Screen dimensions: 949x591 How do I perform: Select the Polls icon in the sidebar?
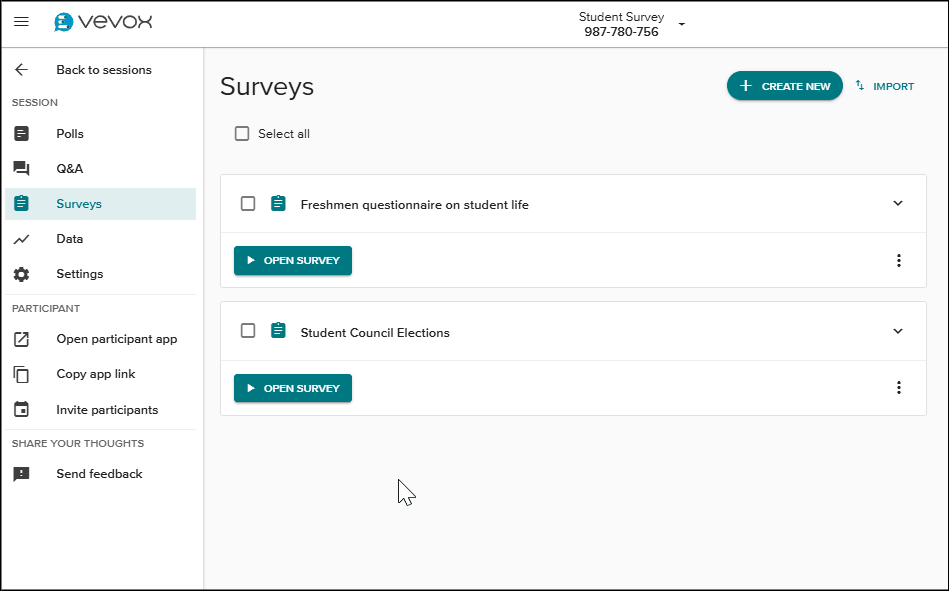coord(21,133)
